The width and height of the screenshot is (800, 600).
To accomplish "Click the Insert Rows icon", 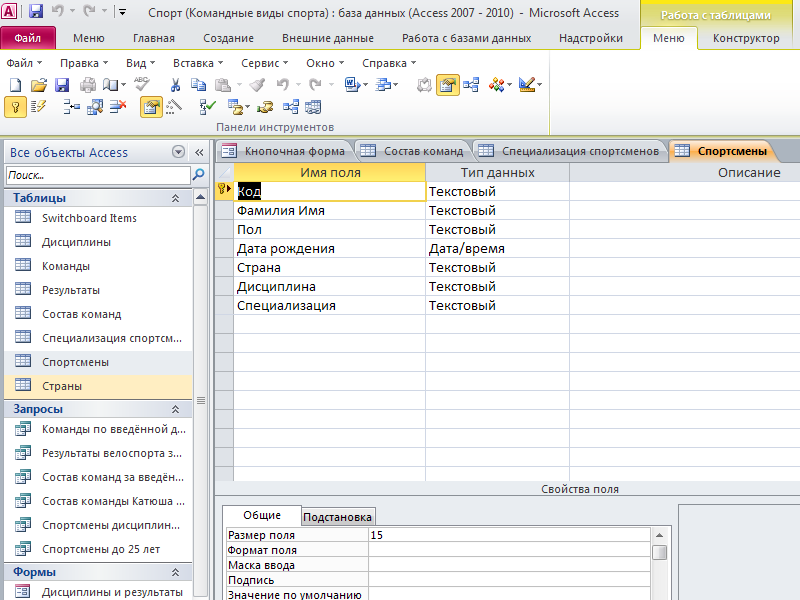I will point(71,107).
